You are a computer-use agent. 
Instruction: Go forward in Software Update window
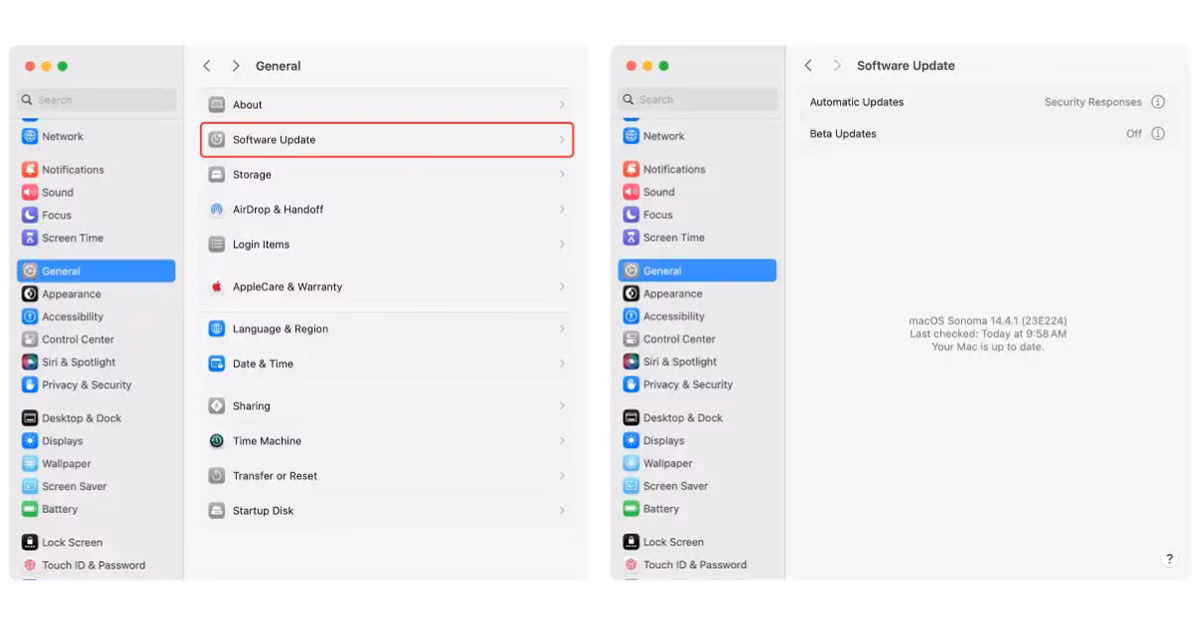(x=837, y=66)
